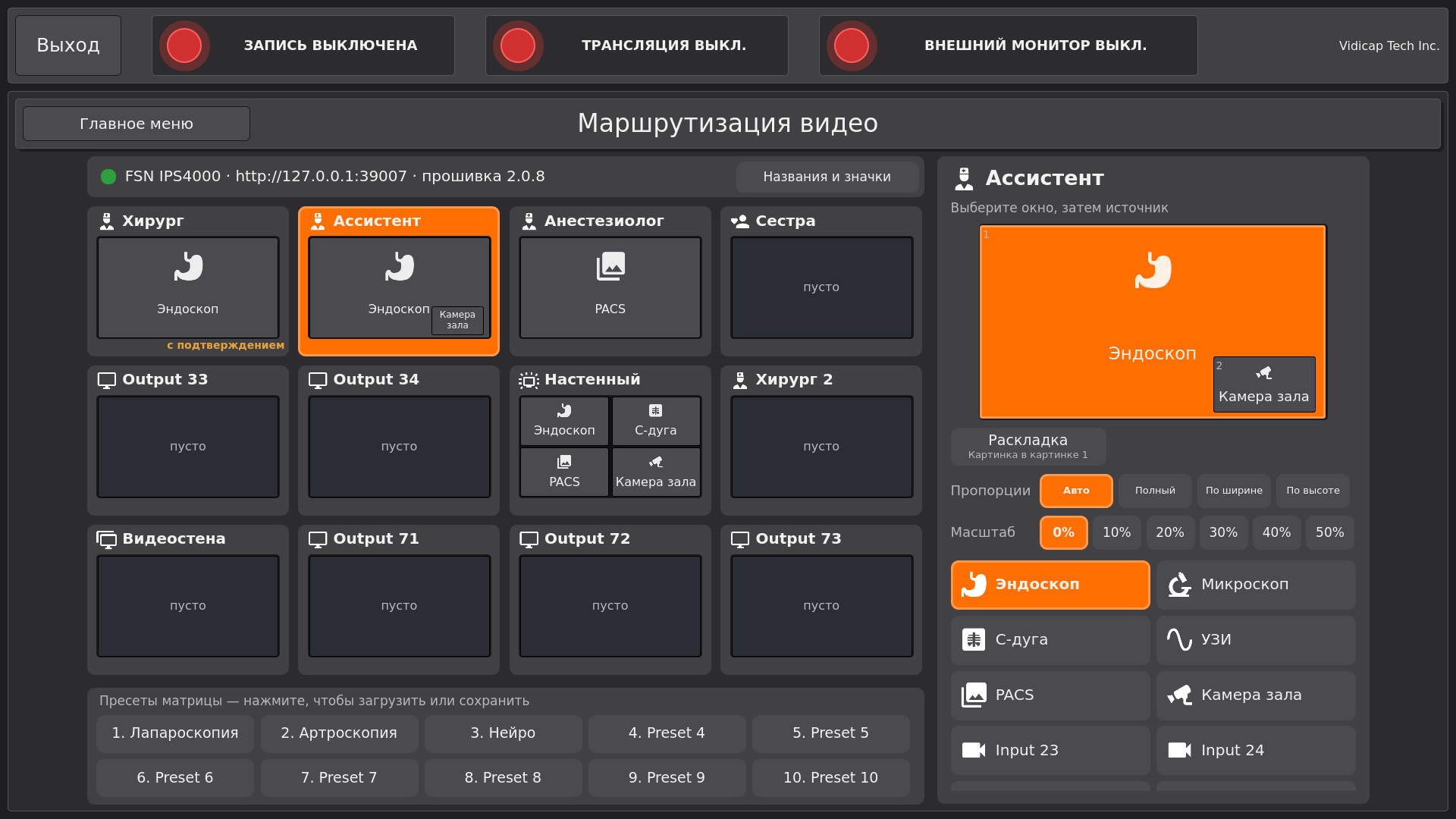Click the Хирург output doctor icon
The height and width of the screenshot is (819, 1456).
tap(107, 221)
